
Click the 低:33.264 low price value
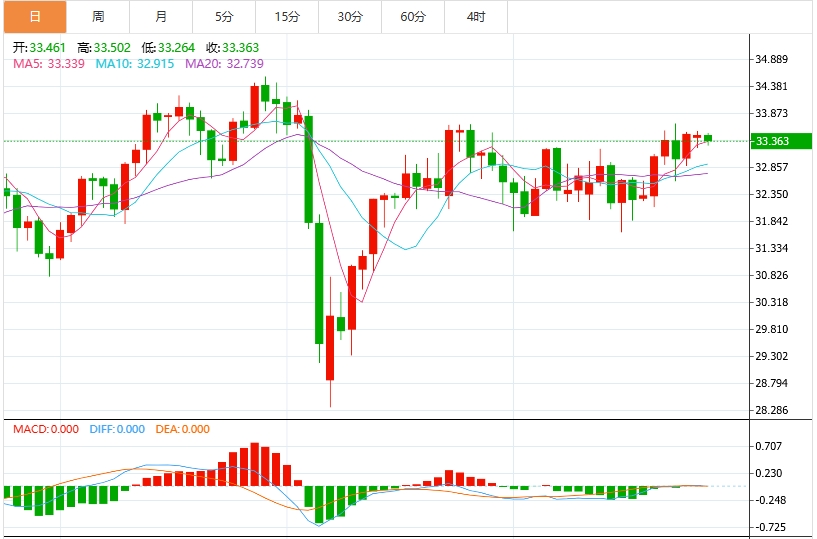[x=168, y=48]
